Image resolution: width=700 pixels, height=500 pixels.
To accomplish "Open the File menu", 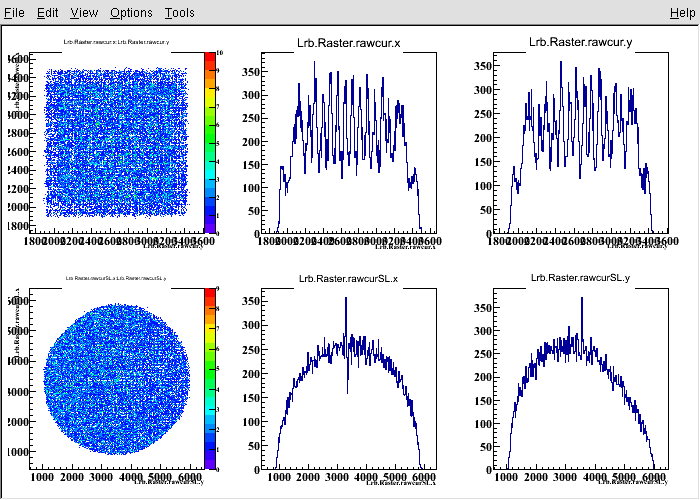I will click(14, 12).
